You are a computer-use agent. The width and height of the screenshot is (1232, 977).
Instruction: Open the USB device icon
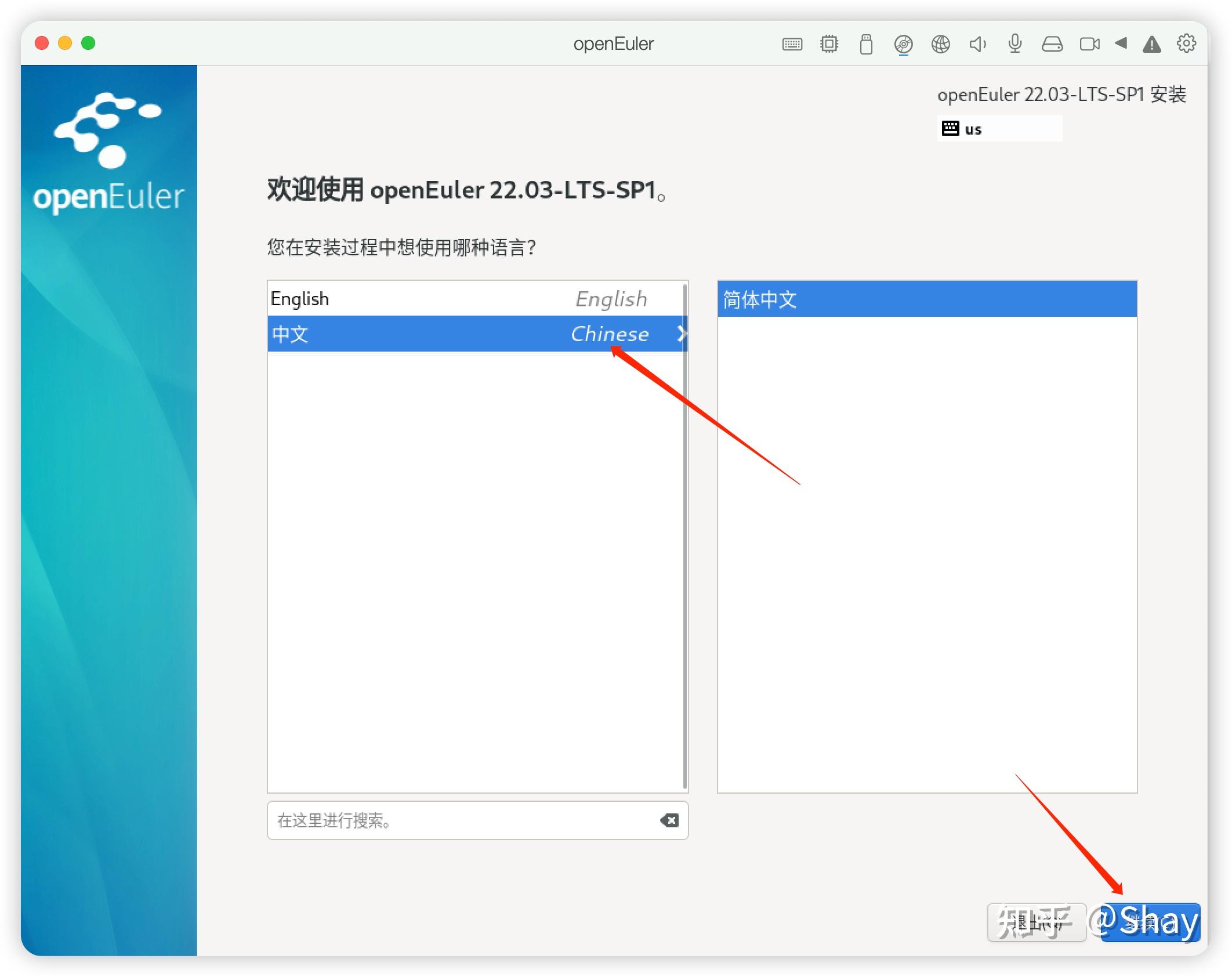pos(866,44)
